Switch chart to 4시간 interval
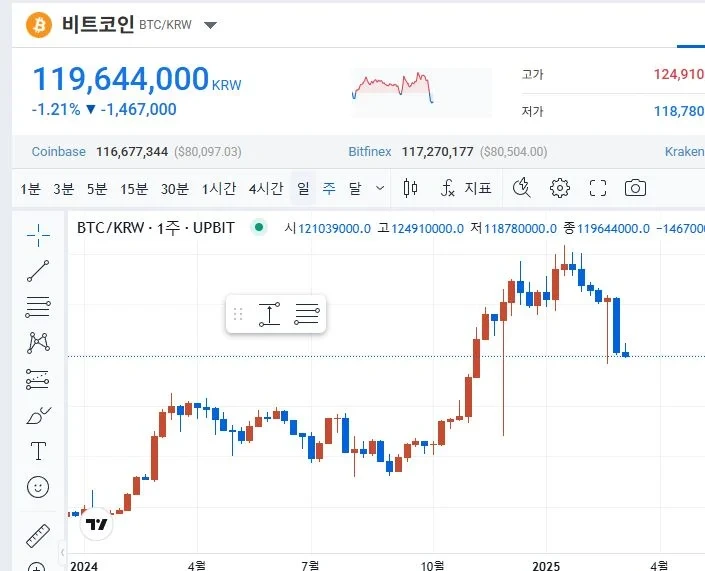The width and height of the screenshot is (705, 571). [266, 188]
